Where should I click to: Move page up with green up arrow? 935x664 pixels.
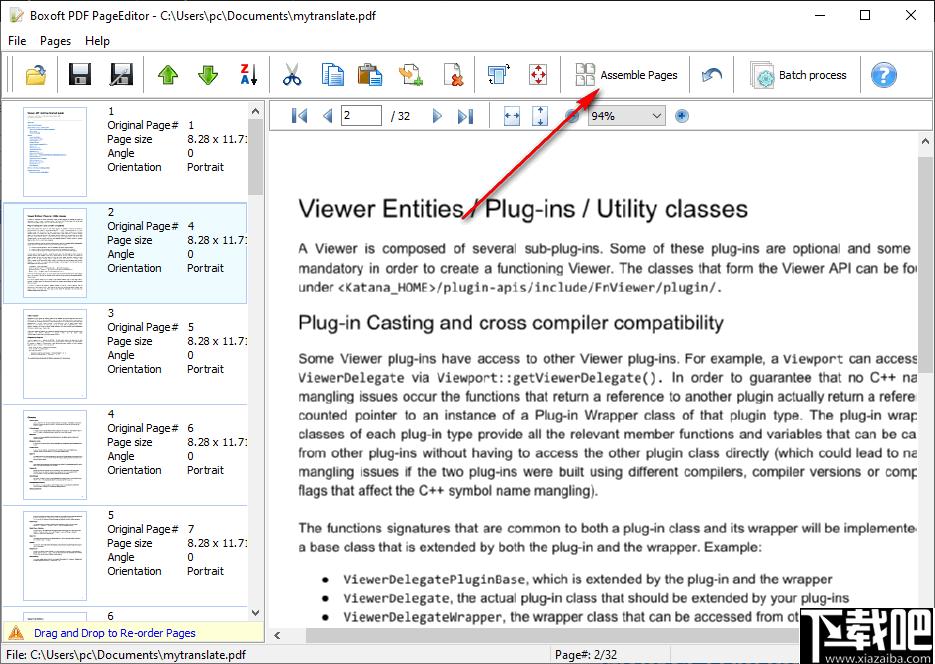pyautogui.click(x=168, y=75)
